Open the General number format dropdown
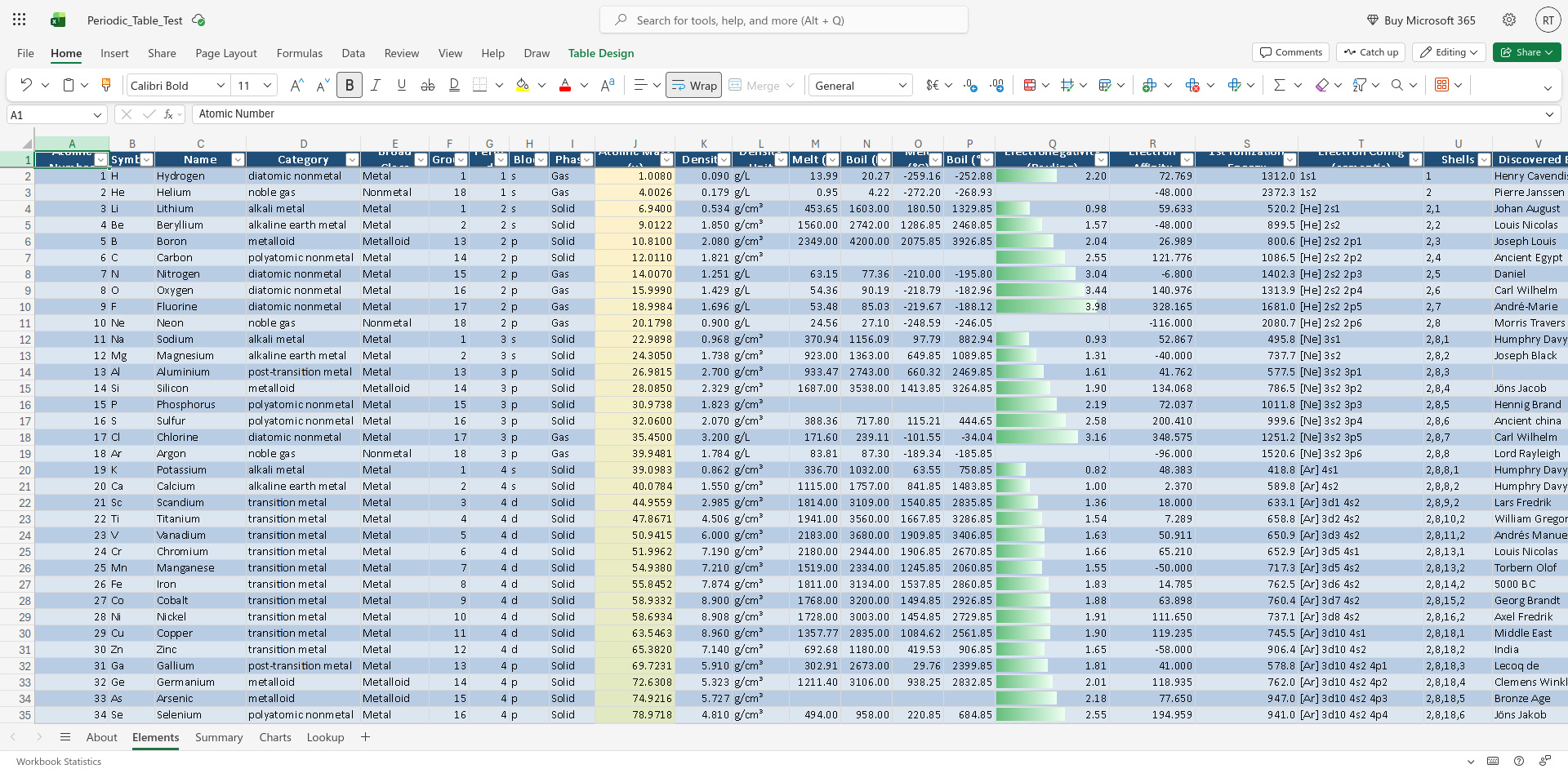Image resolution: width=1568 pixels, height=769 pixels. pos(902,85)
